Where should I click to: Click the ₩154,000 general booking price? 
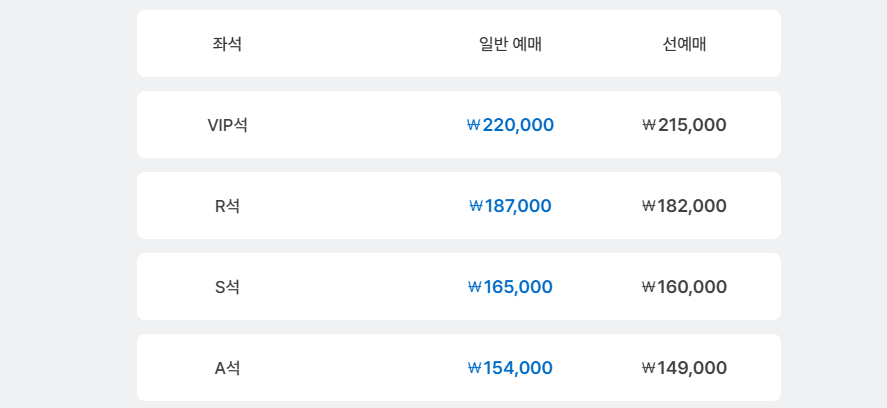[x=510, y=368]
